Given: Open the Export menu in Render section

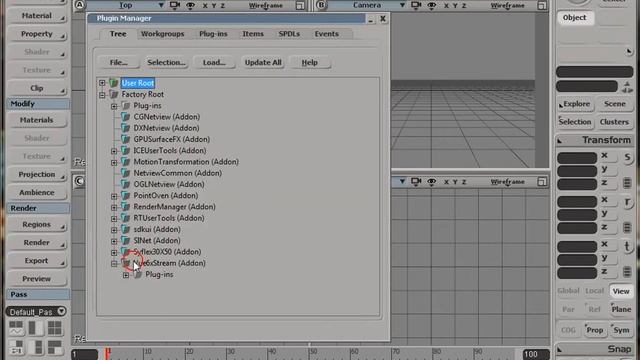Looking at the screenshot, I should click(x=37, y=260).
